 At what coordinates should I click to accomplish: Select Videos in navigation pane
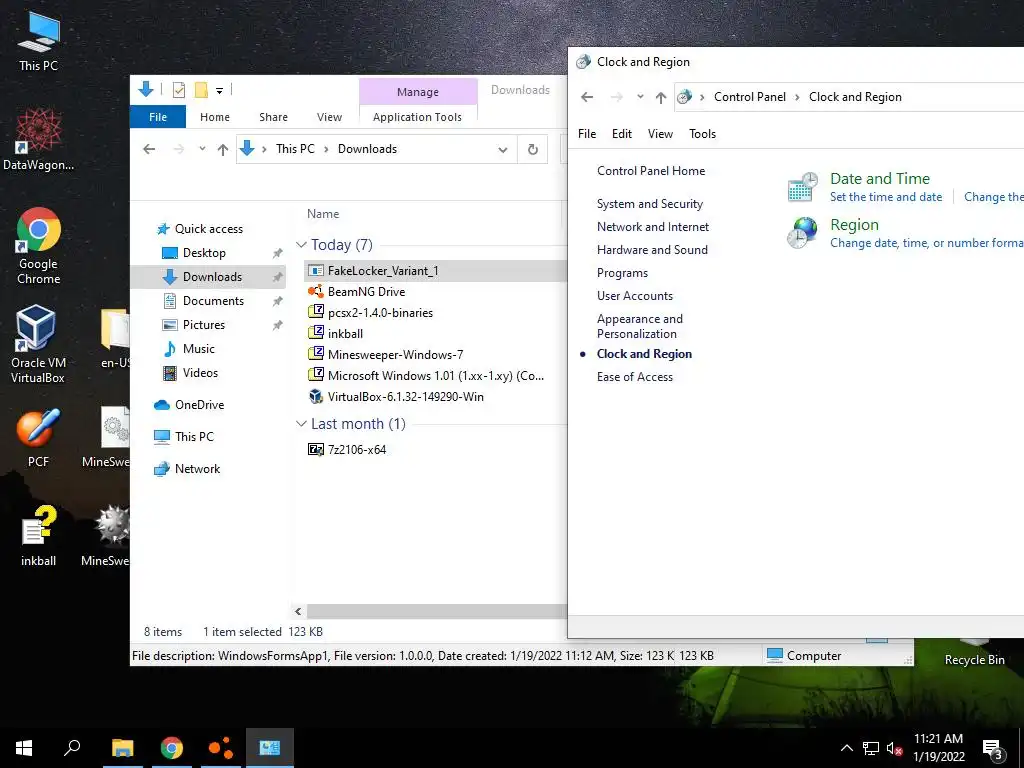tap(200, 373)
